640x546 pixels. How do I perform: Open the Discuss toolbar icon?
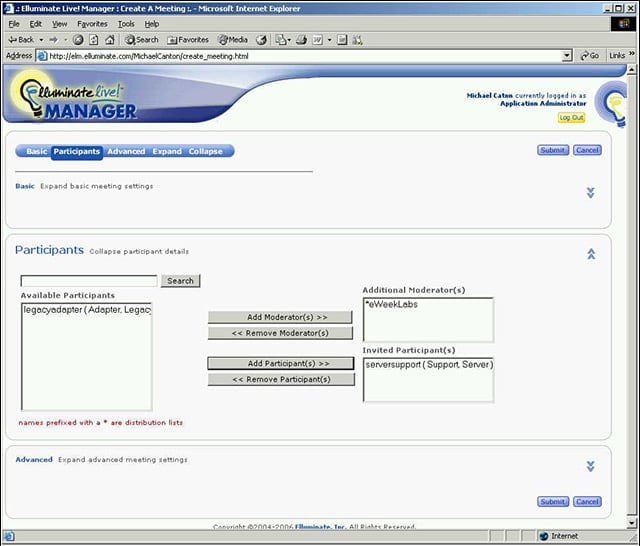(342, 40)
